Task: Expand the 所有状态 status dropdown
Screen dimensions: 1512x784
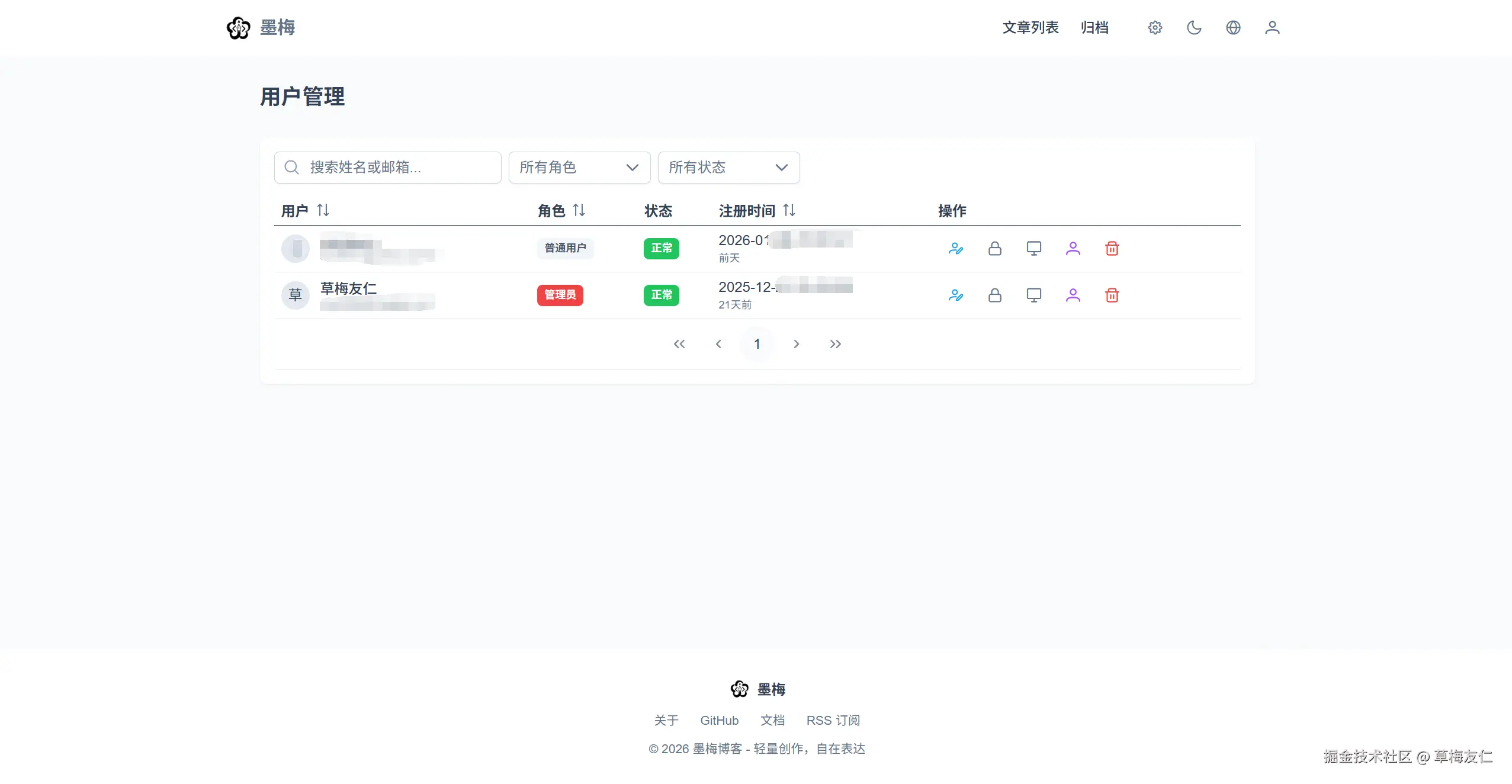Action: click(x=728, y=168)
